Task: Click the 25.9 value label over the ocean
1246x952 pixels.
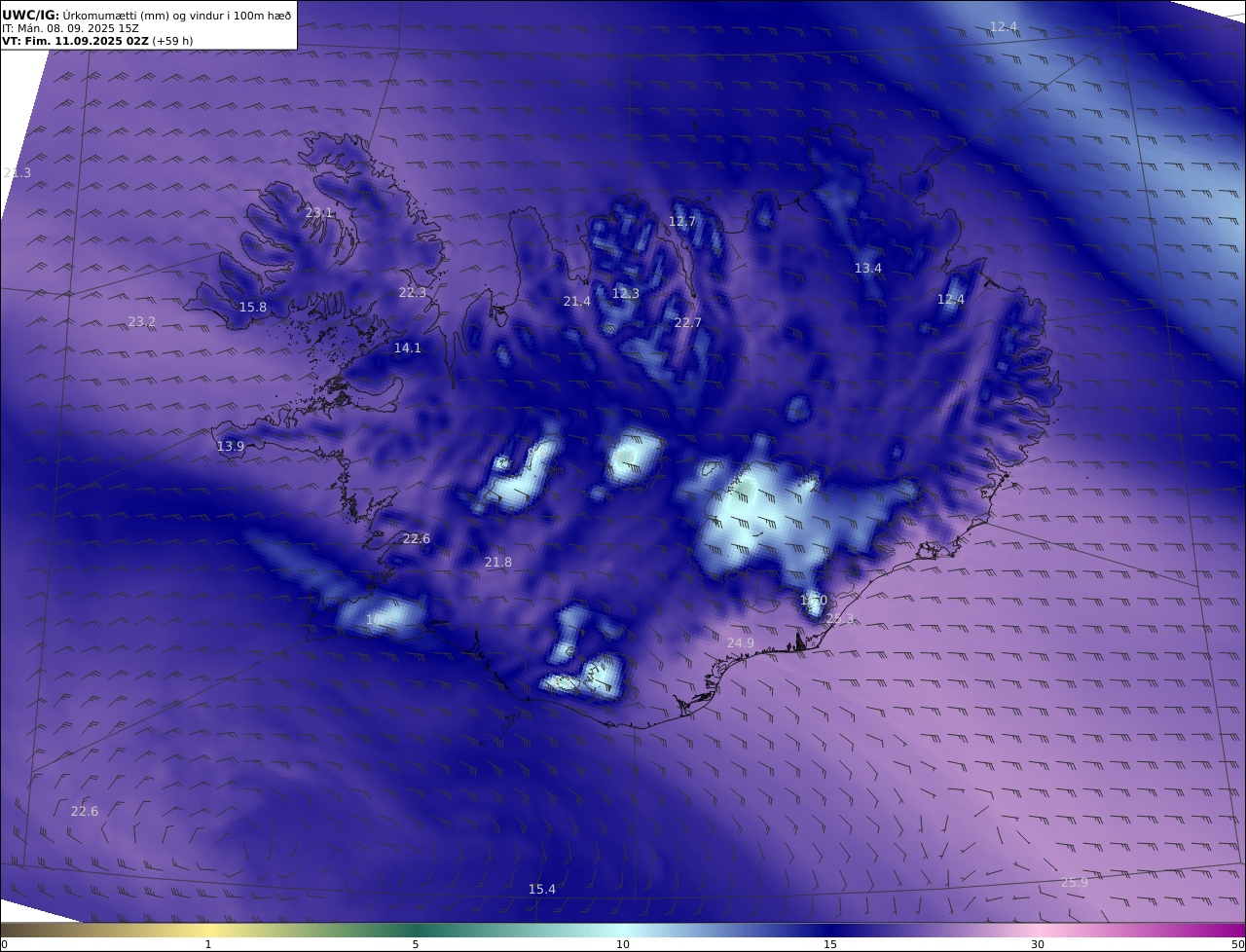Action: [x=1075, y=882]
